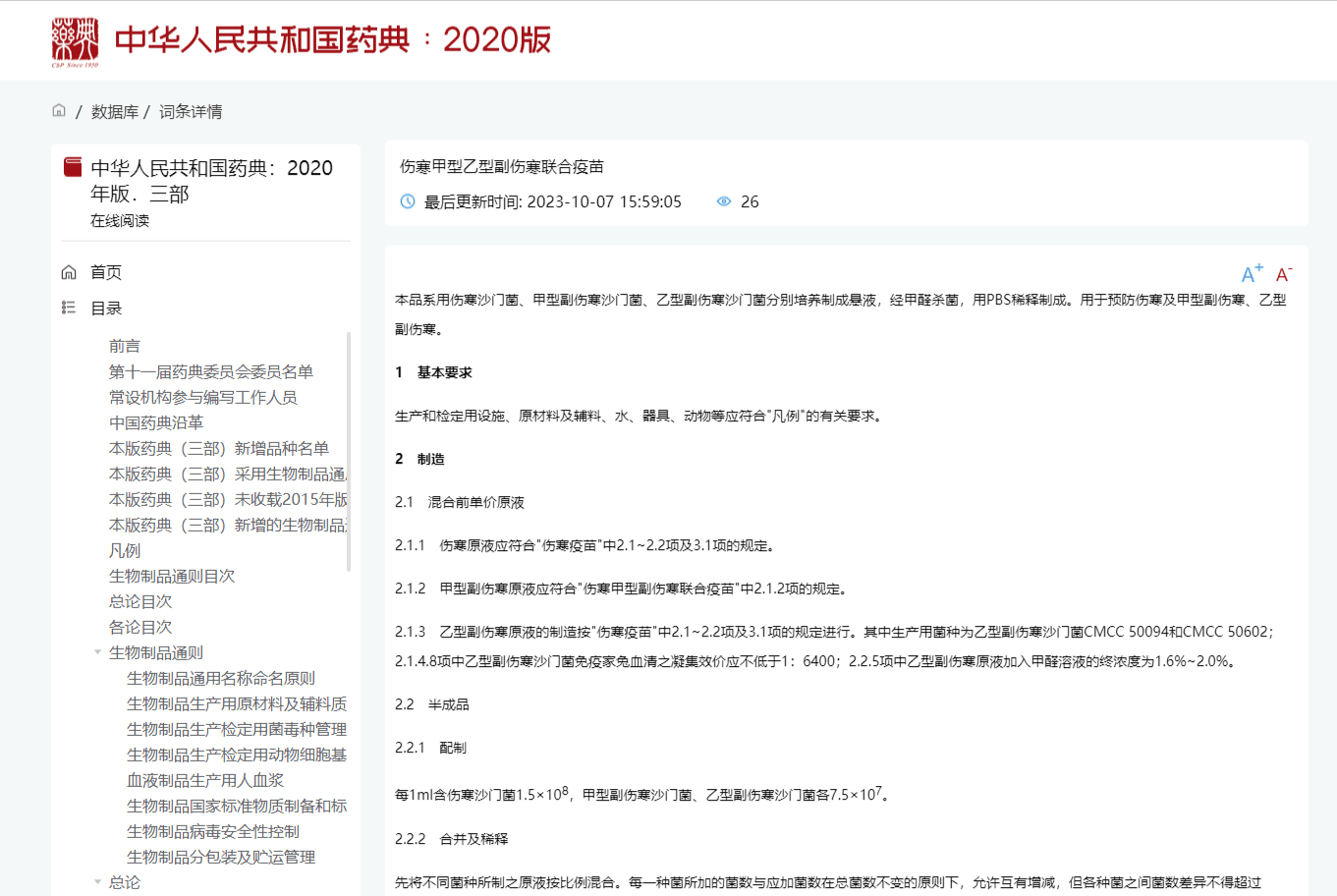Click subsection 2.2.2 合并及稀释
The height and width of the screenshot is (896, 1337).
pos(451,839)
